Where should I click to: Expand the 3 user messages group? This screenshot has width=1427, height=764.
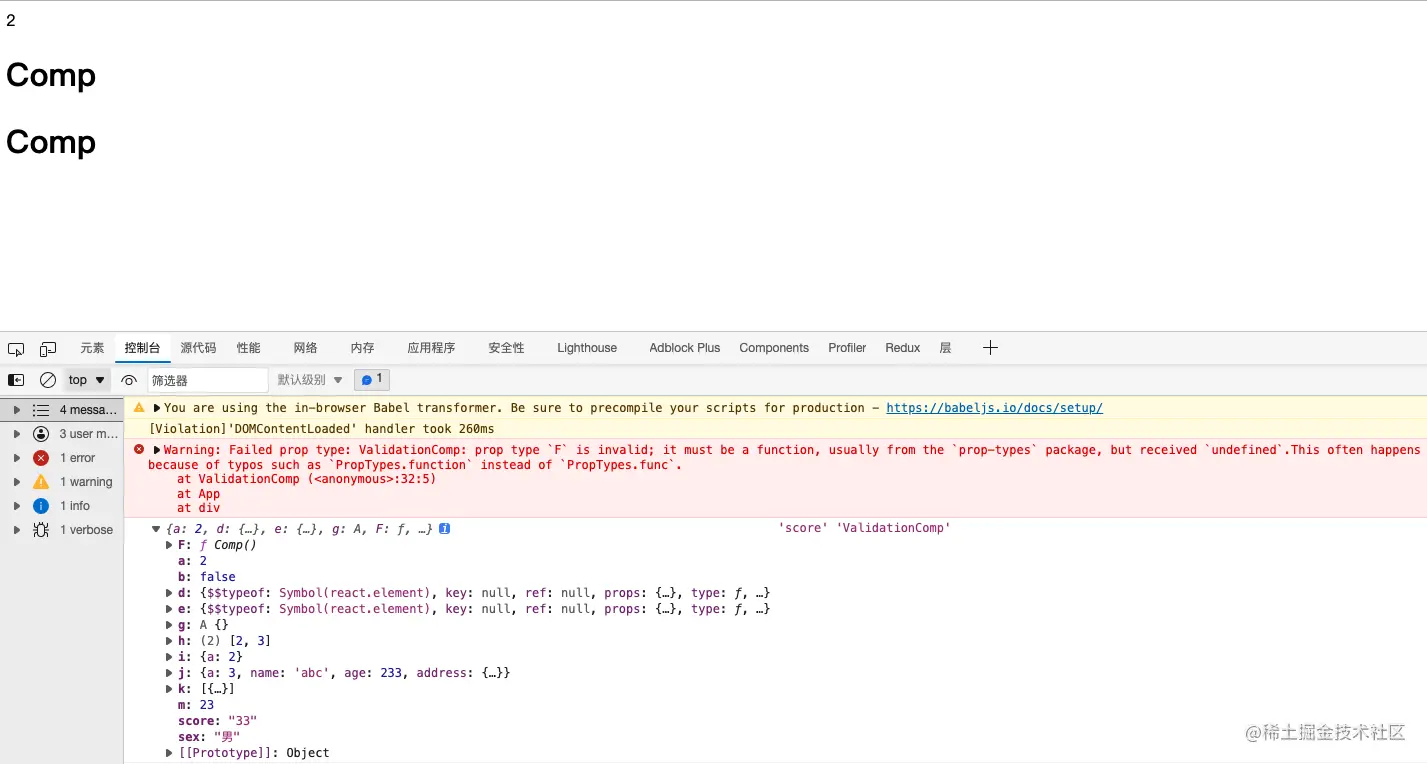click(16, 434)
